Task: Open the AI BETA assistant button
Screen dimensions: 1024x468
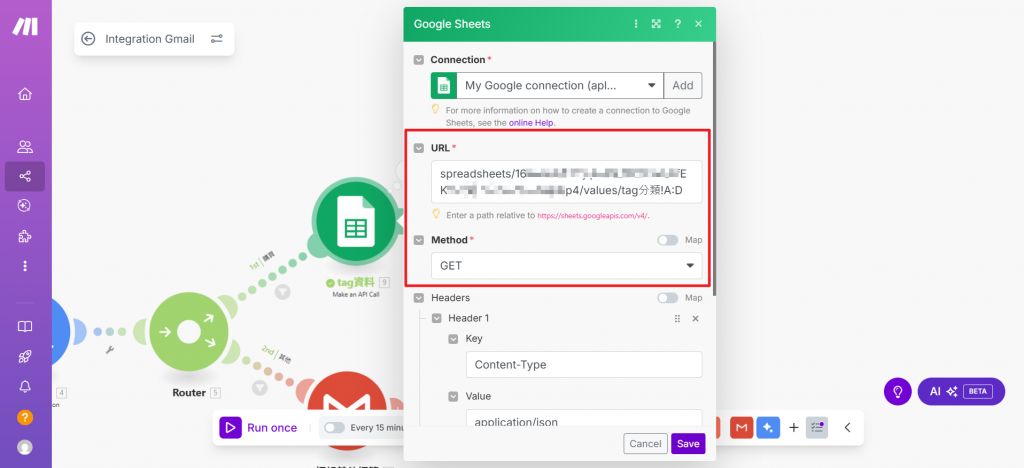Action: coord(961,392)
